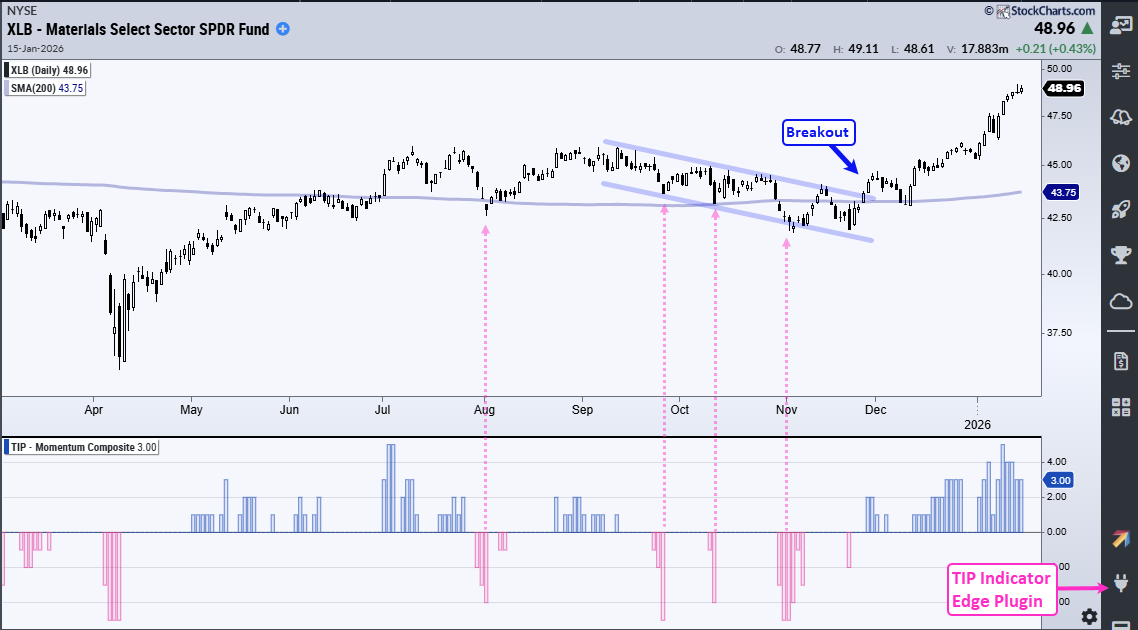Open the alerts bell panel

[1119, 118]
